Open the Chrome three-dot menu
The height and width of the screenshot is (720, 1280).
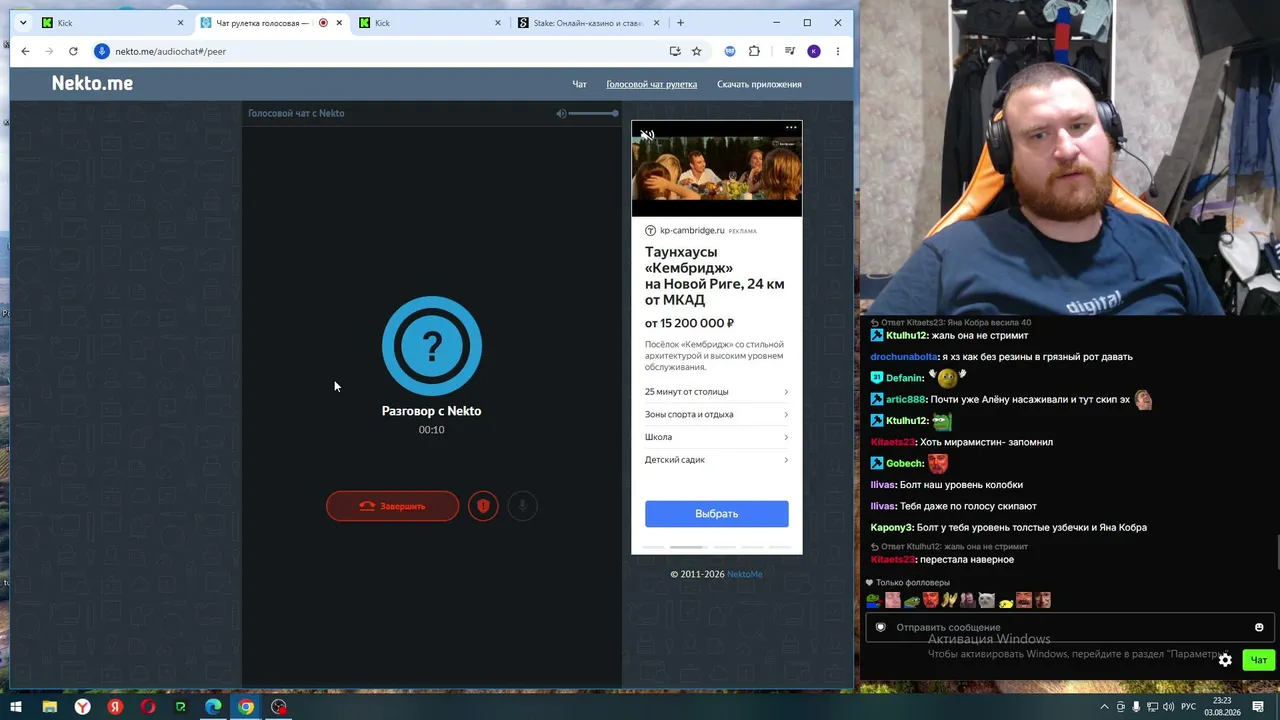pyautogui.click(x=838, y=51)
